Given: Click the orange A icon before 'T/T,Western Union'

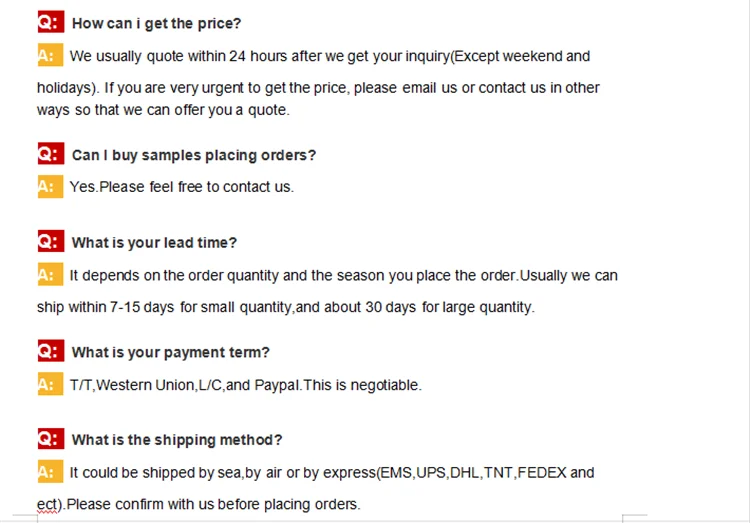Looking at the screenshot, I should [x=49, y=384].
